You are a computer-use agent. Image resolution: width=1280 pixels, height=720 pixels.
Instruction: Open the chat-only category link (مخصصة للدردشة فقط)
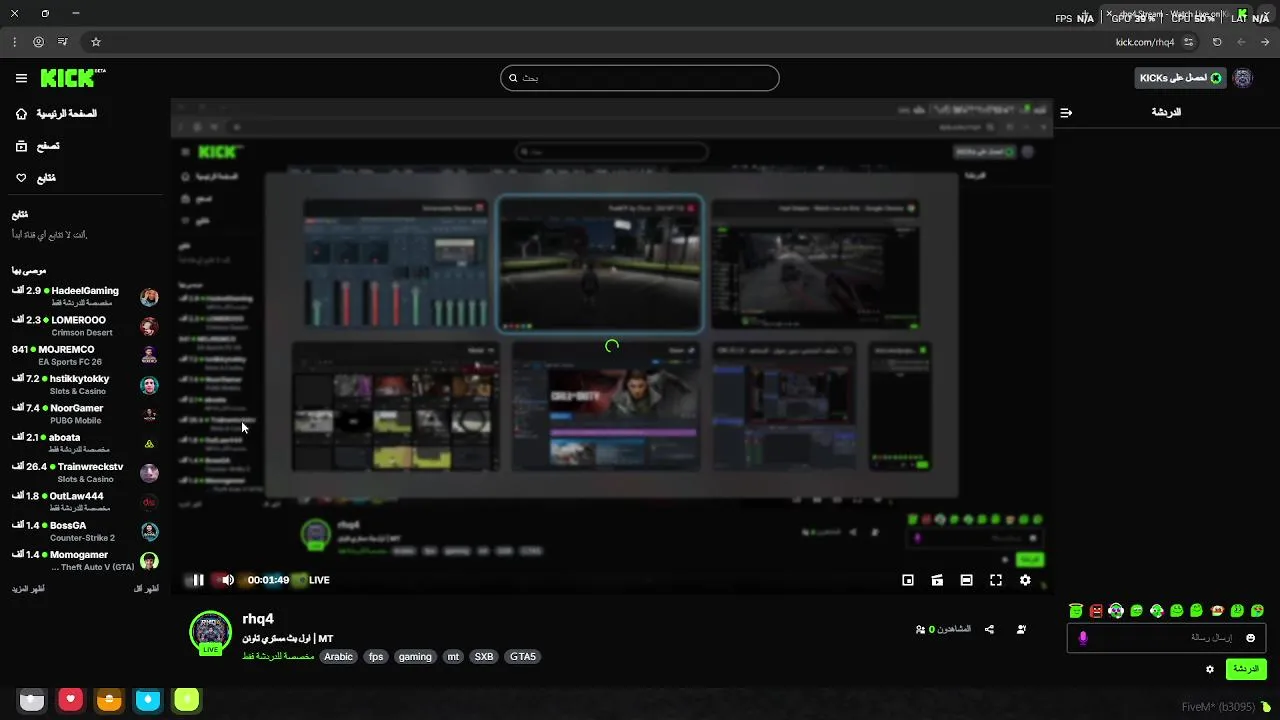[x=278, y=657]
